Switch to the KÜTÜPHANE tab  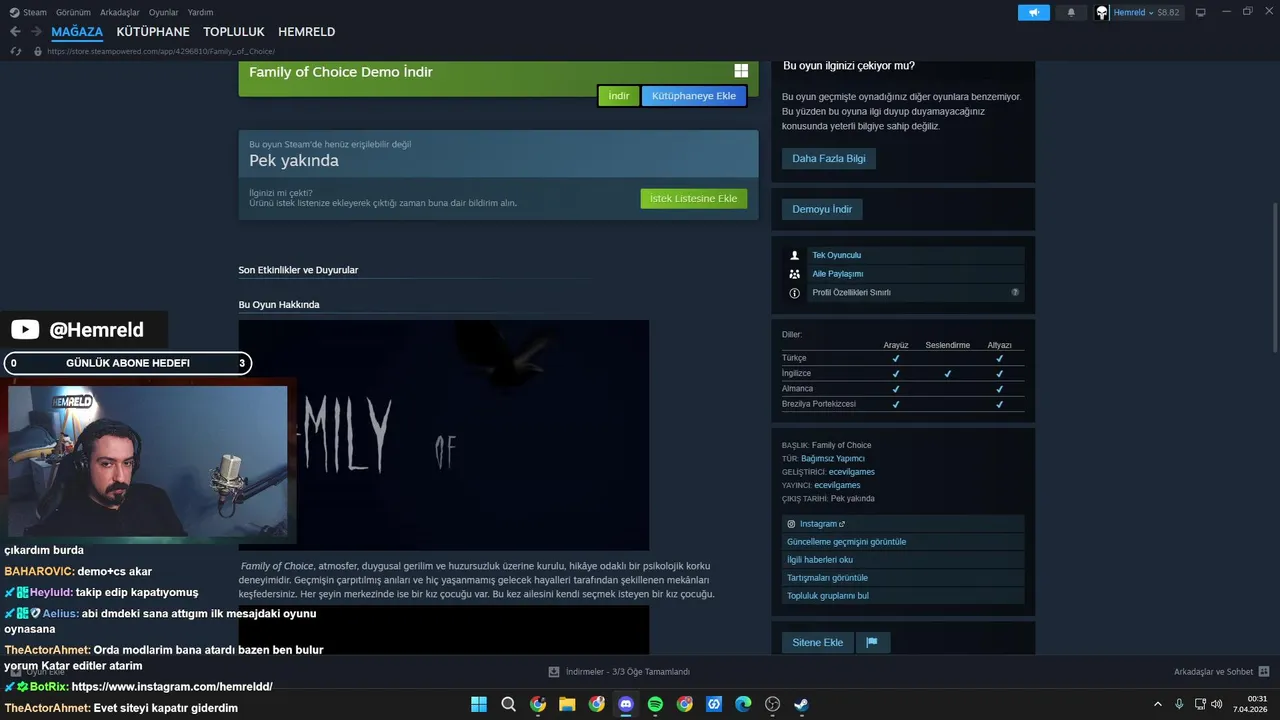click(x=153, y=32)
